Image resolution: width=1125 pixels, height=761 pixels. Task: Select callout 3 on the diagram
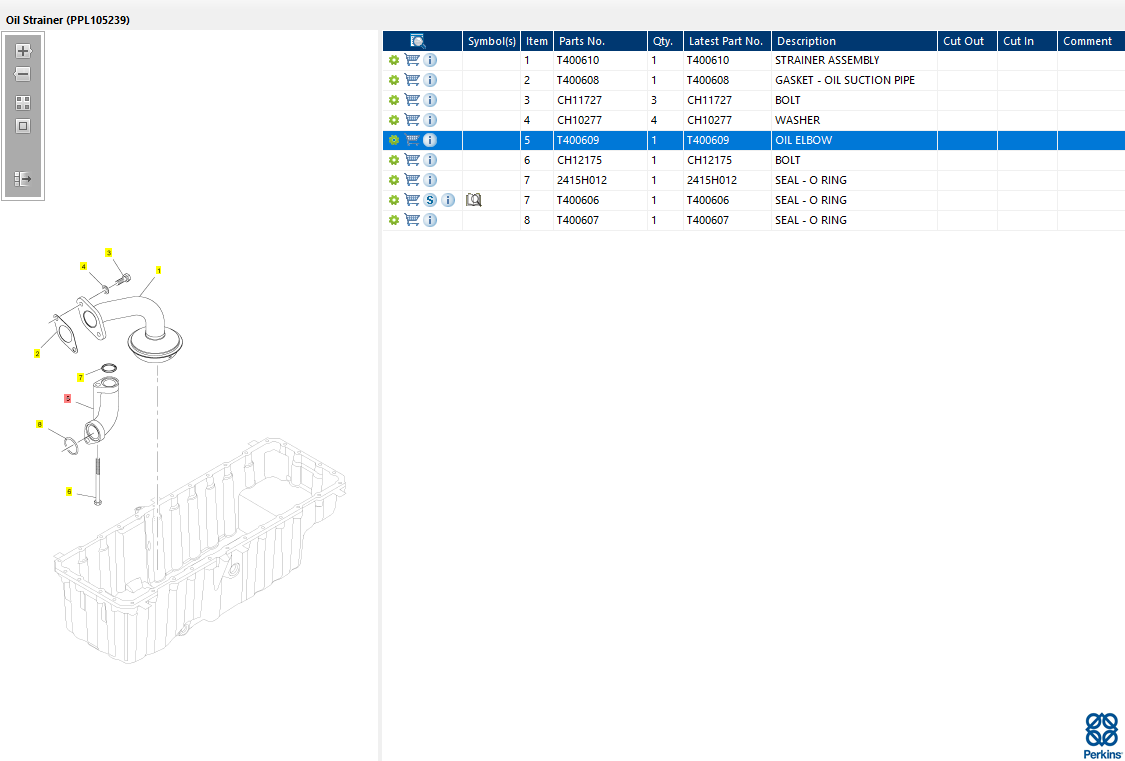tap(108, 252)
